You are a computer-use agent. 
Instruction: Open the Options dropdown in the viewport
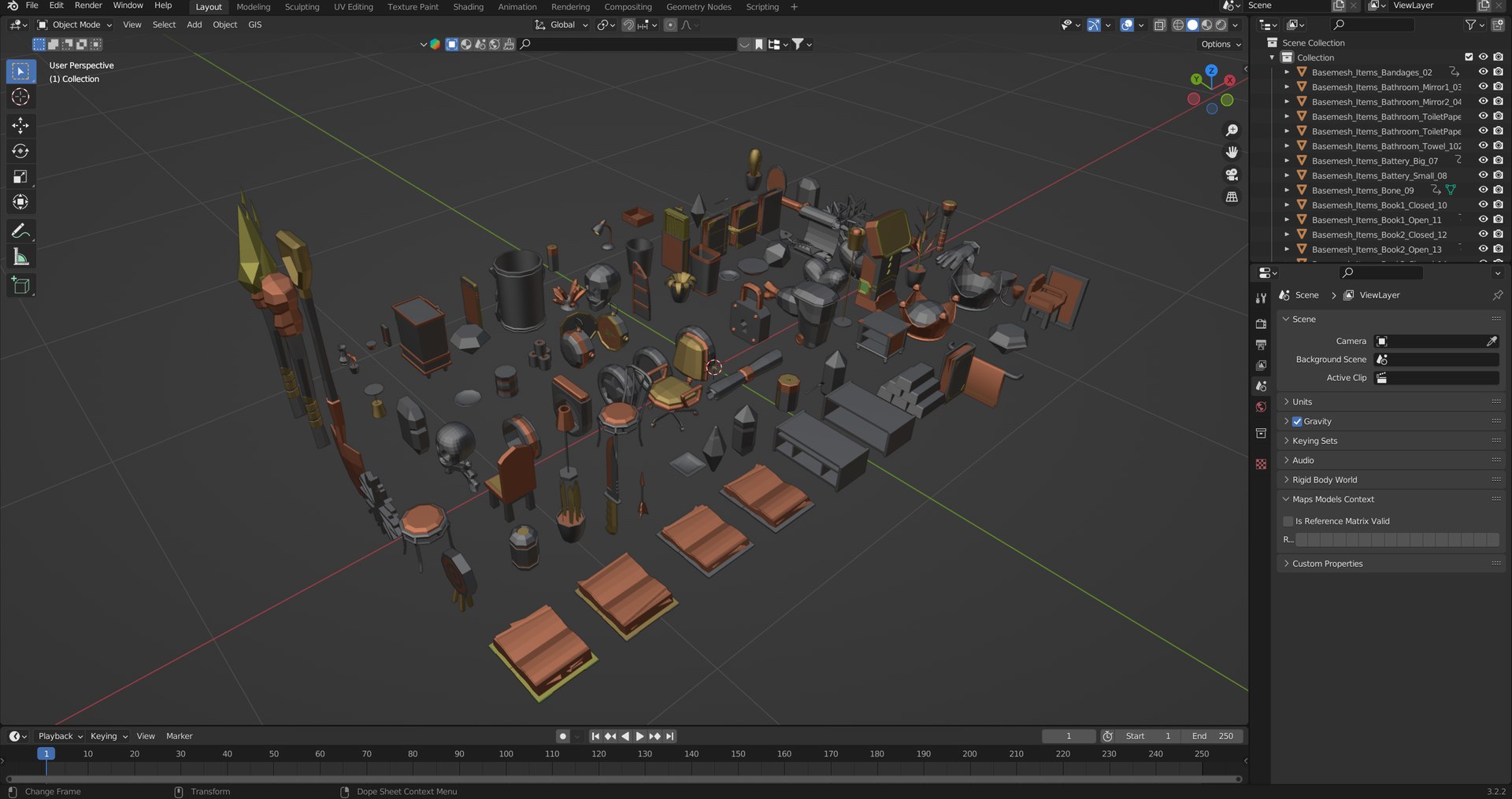(1221, 44)
